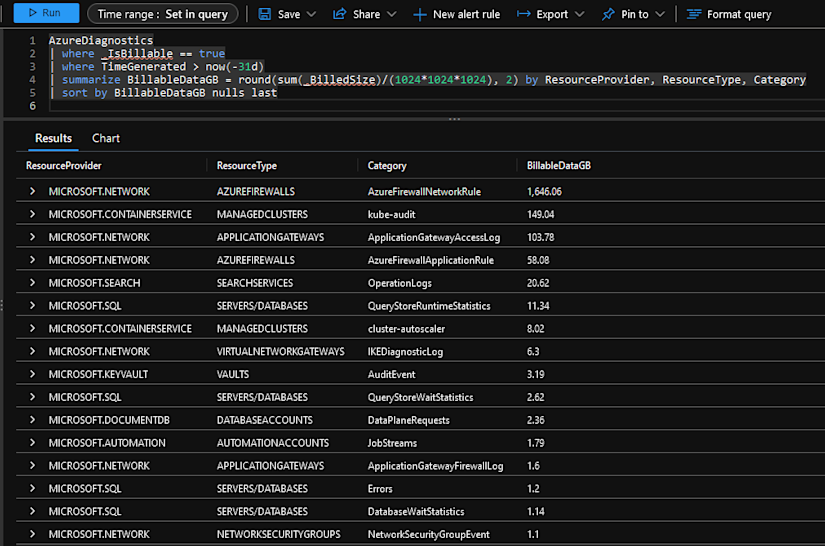Open the Export dropdown arrow
Viewport: 825px width, 546px height.
click(x=579, y=14)
